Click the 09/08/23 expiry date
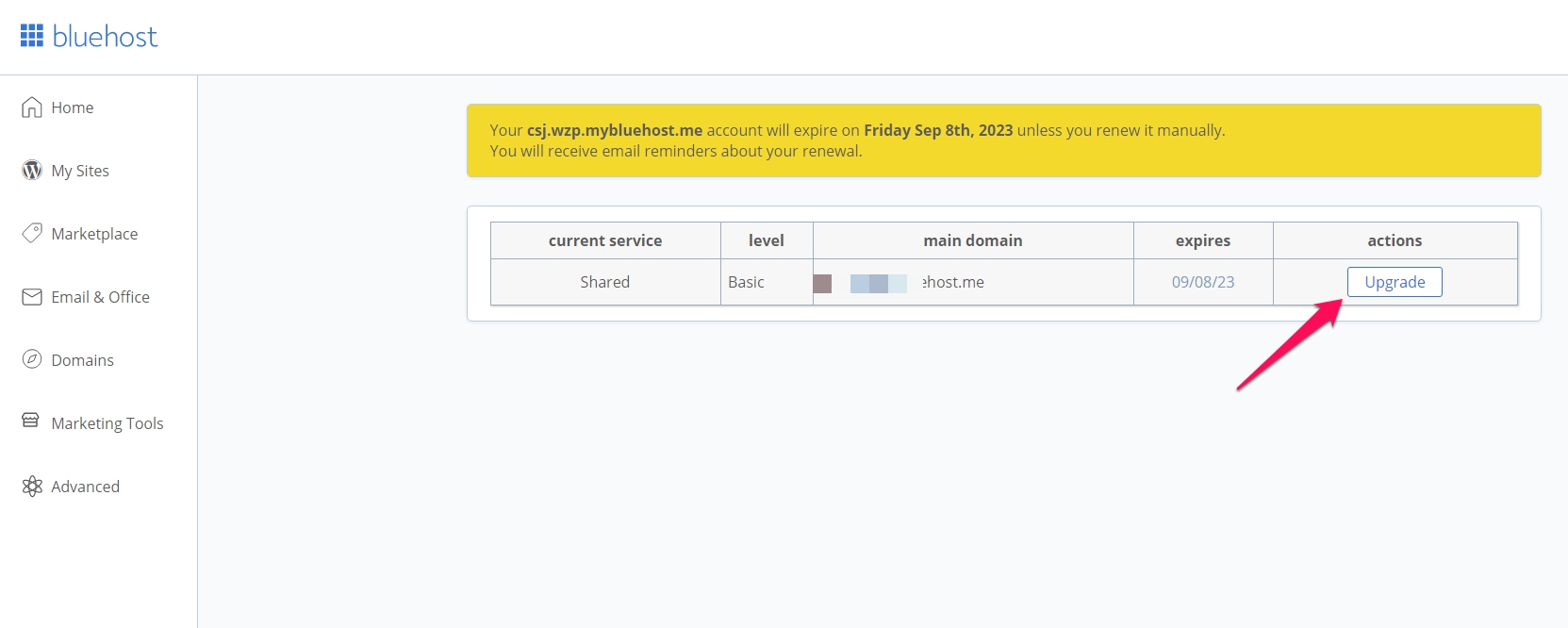Screen dimensions: 1568x628 (x=1203, y=282)
